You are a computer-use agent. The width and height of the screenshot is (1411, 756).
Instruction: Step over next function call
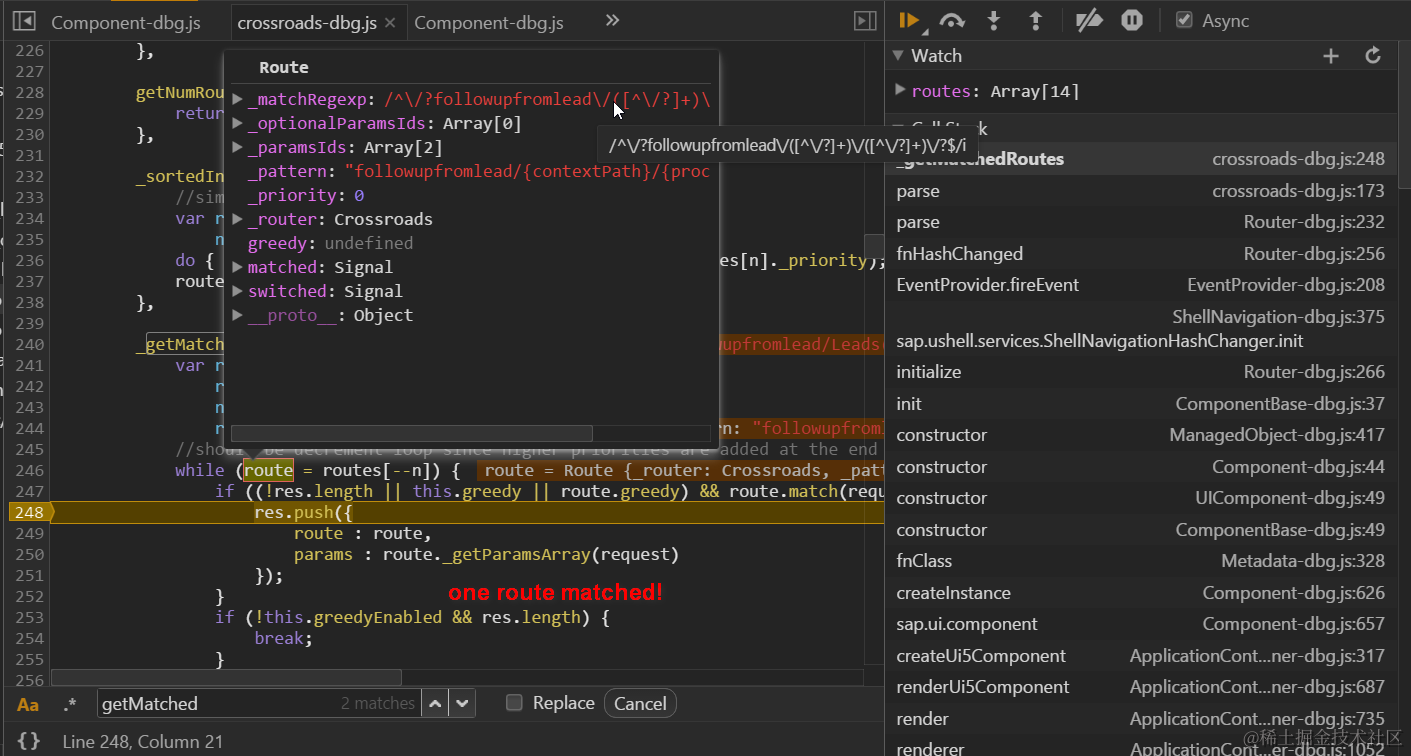pyautogui.click(x=952, y=20)
